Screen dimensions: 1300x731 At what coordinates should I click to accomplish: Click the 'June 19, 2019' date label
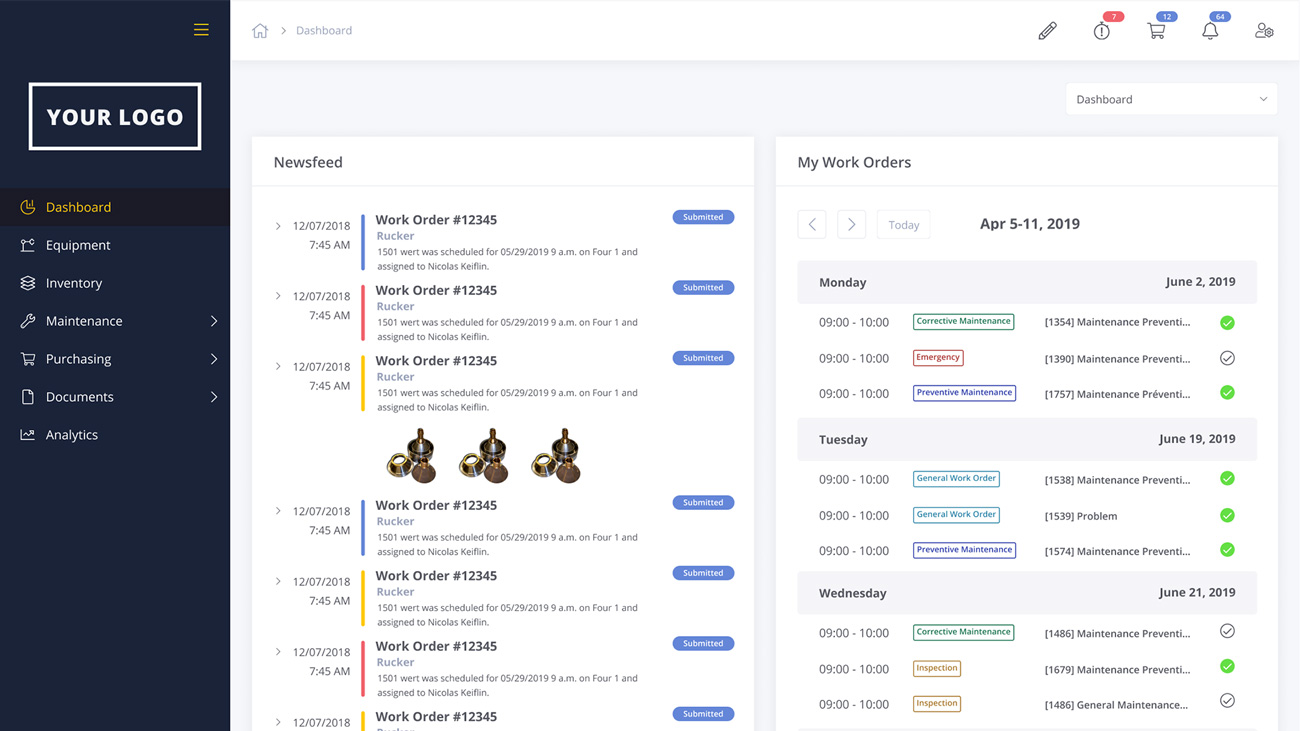tap(1197, 439)
